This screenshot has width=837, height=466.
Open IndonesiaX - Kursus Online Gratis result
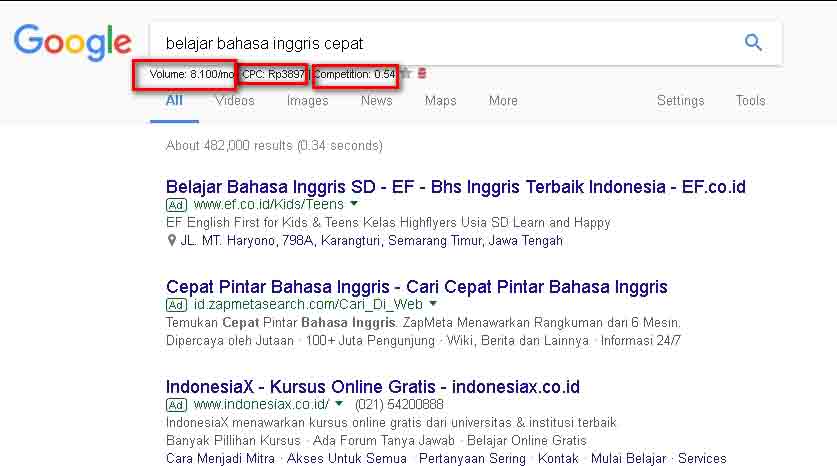[373, 386]
